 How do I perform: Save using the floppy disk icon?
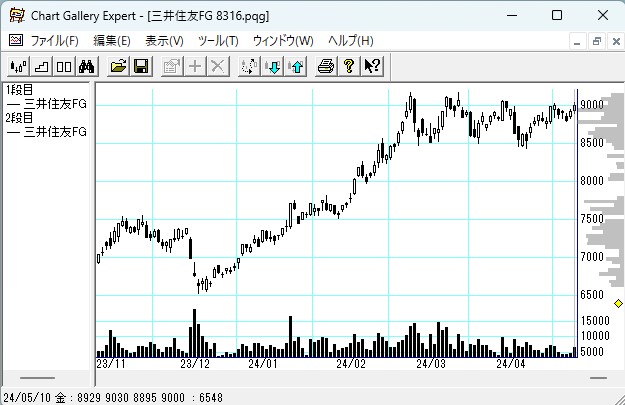141,66
